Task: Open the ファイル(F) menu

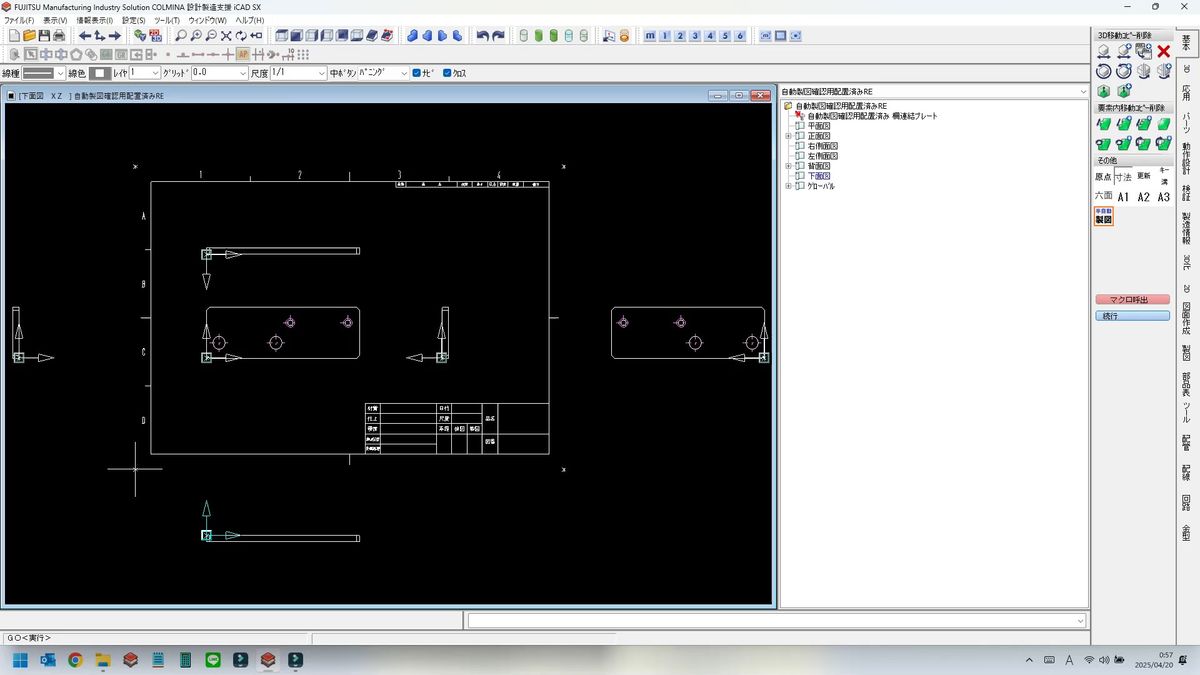Action: click(x=19, y=20)
